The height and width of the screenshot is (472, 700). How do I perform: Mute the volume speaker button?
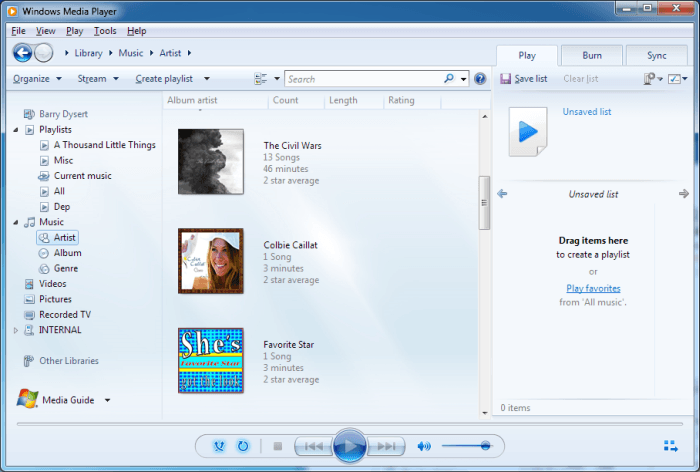(424, 446)
